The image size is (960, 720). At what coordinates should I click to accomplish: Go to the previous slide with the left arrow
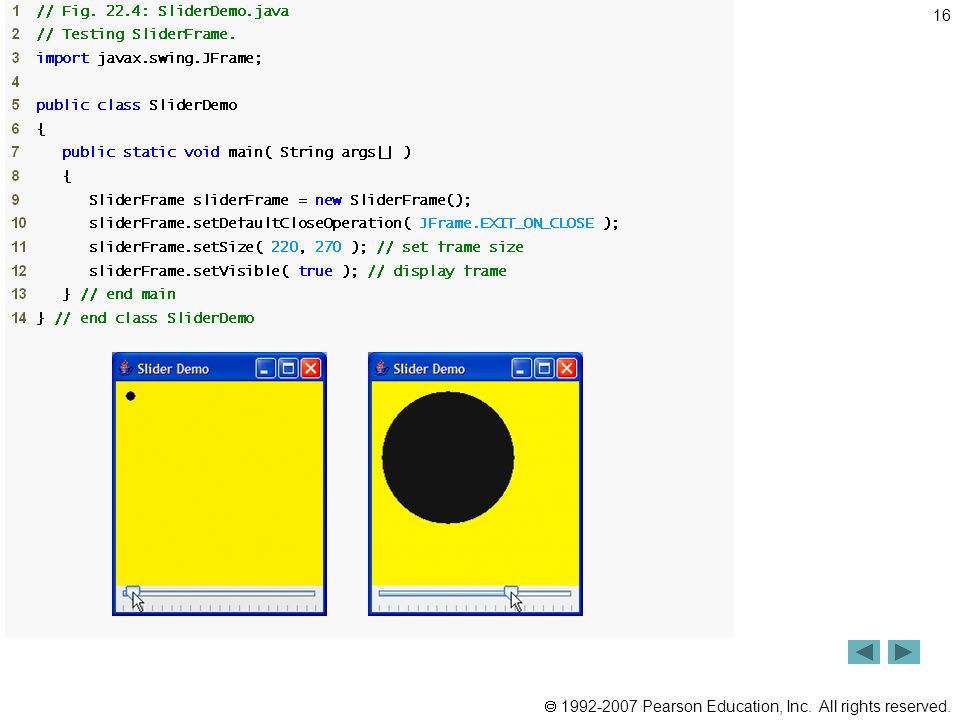tap(863, 652)
